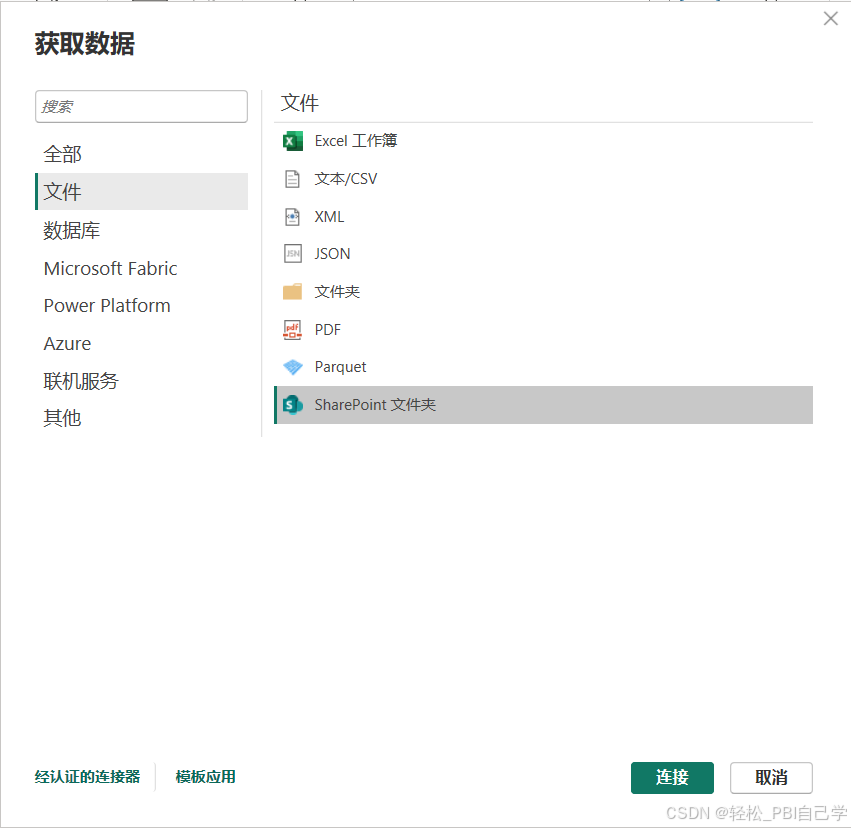Image resolution: width=851 pixels, height=828 pixels.
Task: Click the JSON file icon
Action: pyautogui.click(x=293, y=253)
